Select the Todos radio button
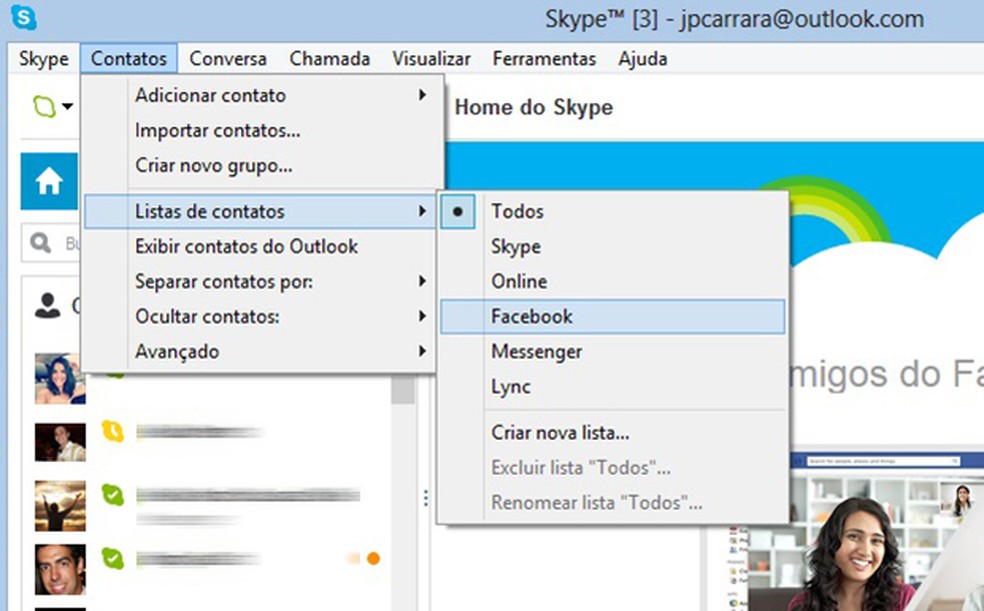 (x=457, y=211)
